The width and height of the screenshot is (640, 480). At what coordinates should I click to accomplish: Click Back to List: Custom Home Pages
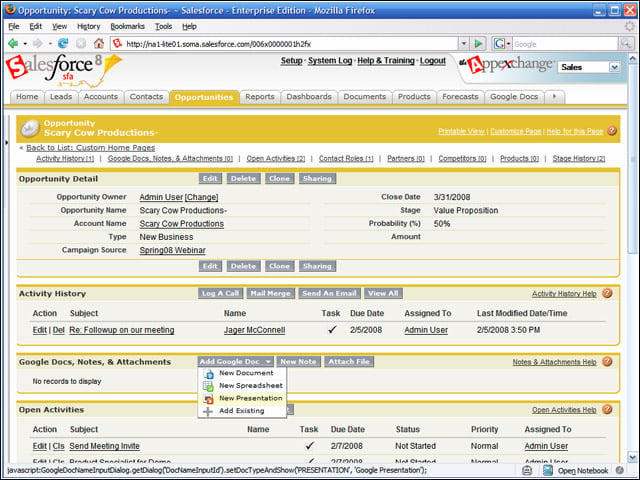pos(91,147)
